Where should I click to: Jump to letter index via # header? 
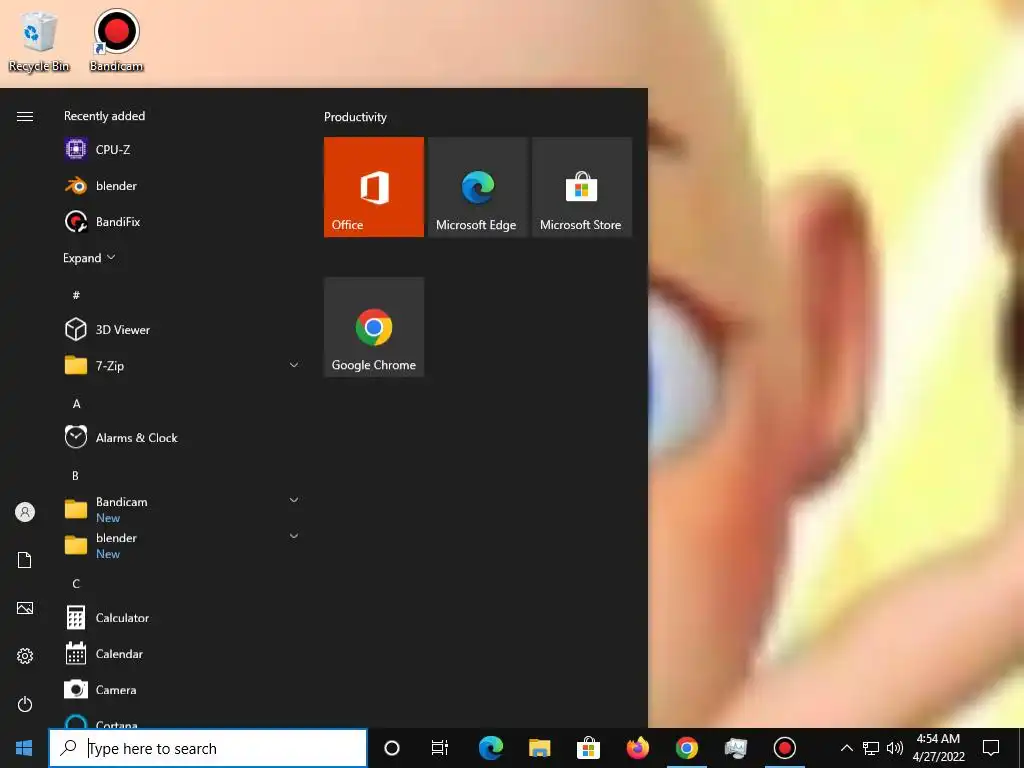pyautogui.click(x=76, y=295)
